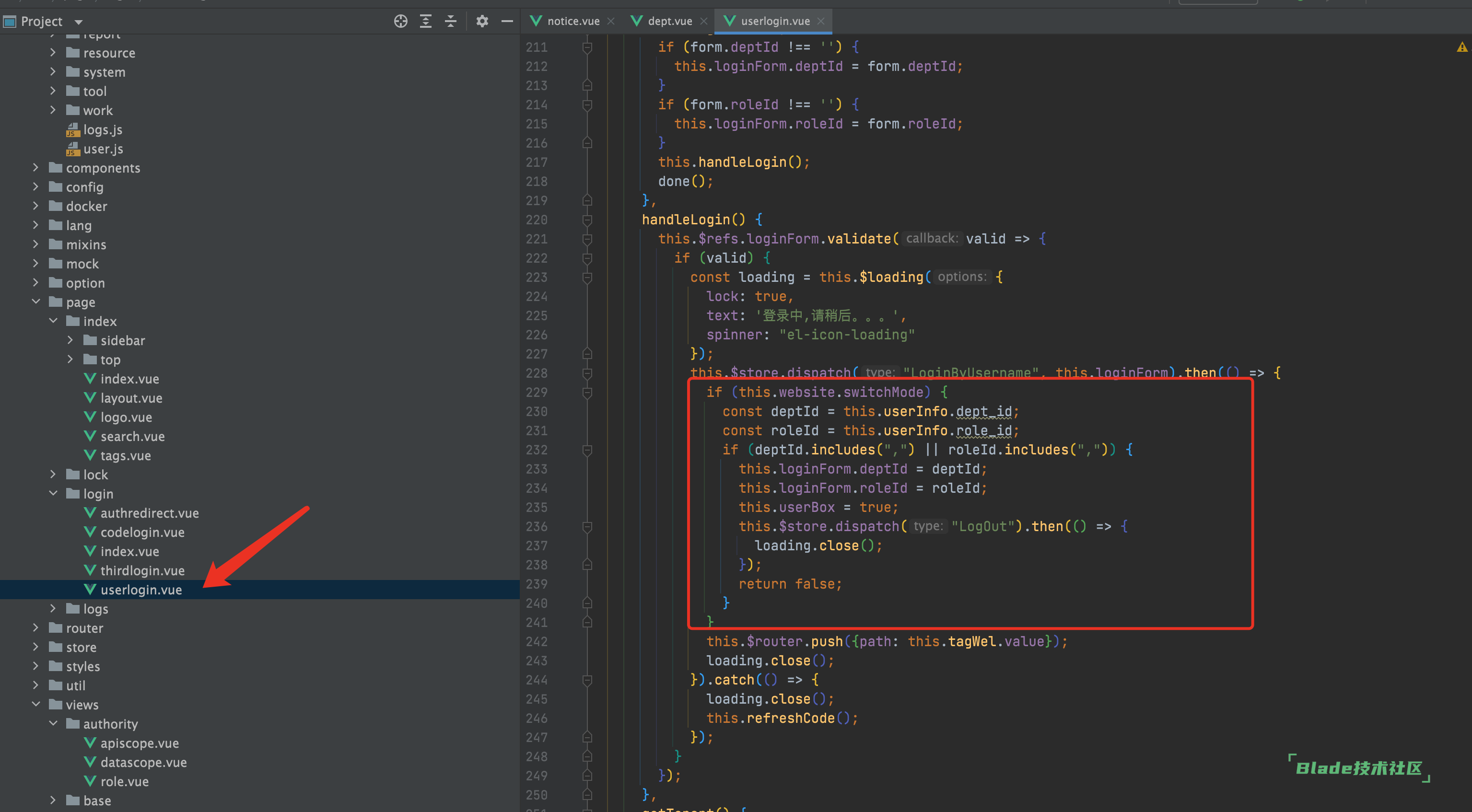Close the notice.vue tab
This screenshot has height=812, width=1472.
pos(611,21)
